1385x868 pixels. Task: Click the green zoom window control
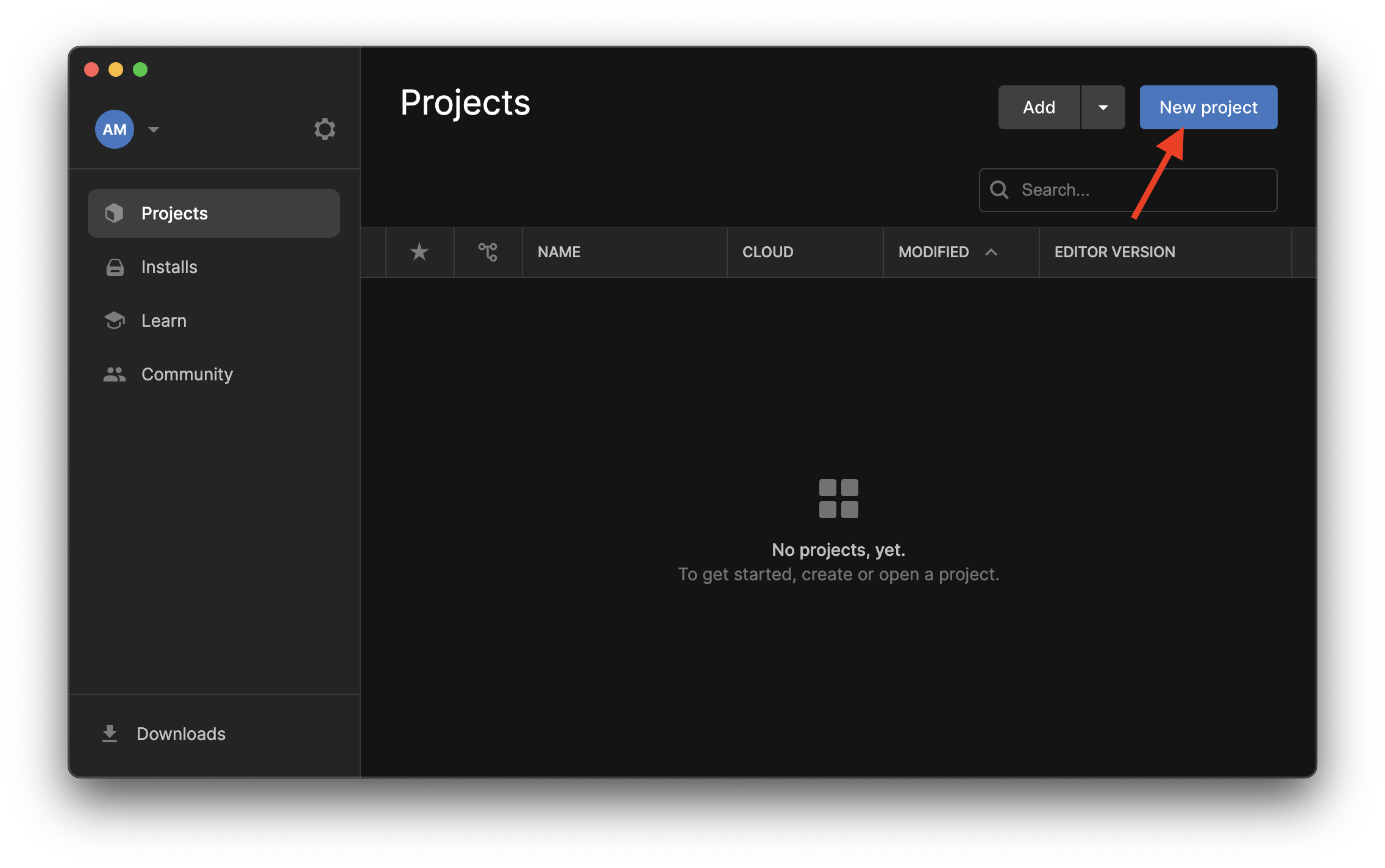[x=141, y=69]
